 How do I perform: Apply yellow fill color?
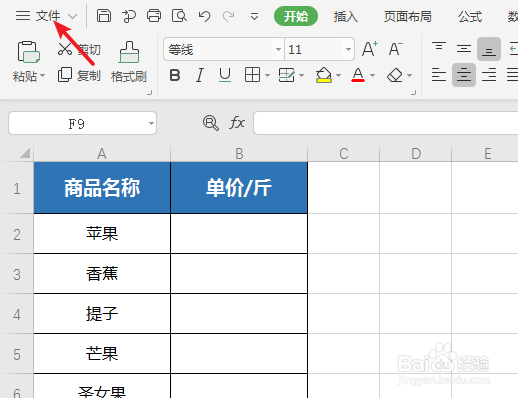(x=323, y=75)
